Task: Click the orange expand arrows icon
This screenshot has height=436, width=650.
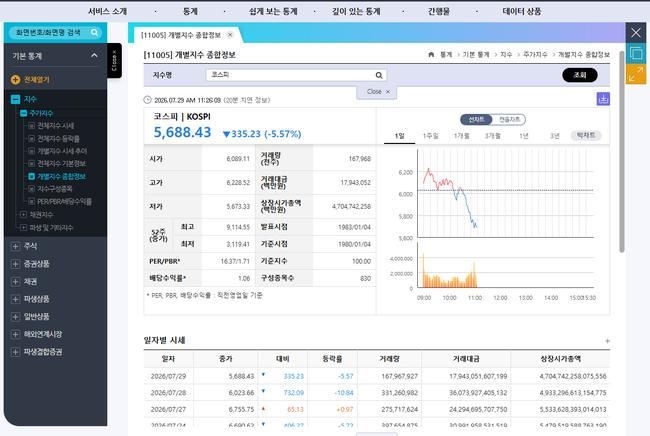Action: (x=636, y=74)
